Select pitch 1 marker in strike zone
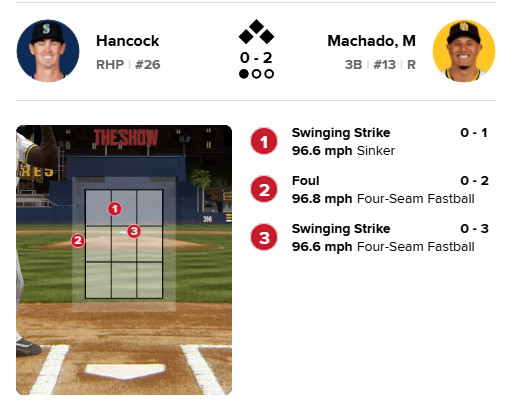 click(x=115, y=209)
